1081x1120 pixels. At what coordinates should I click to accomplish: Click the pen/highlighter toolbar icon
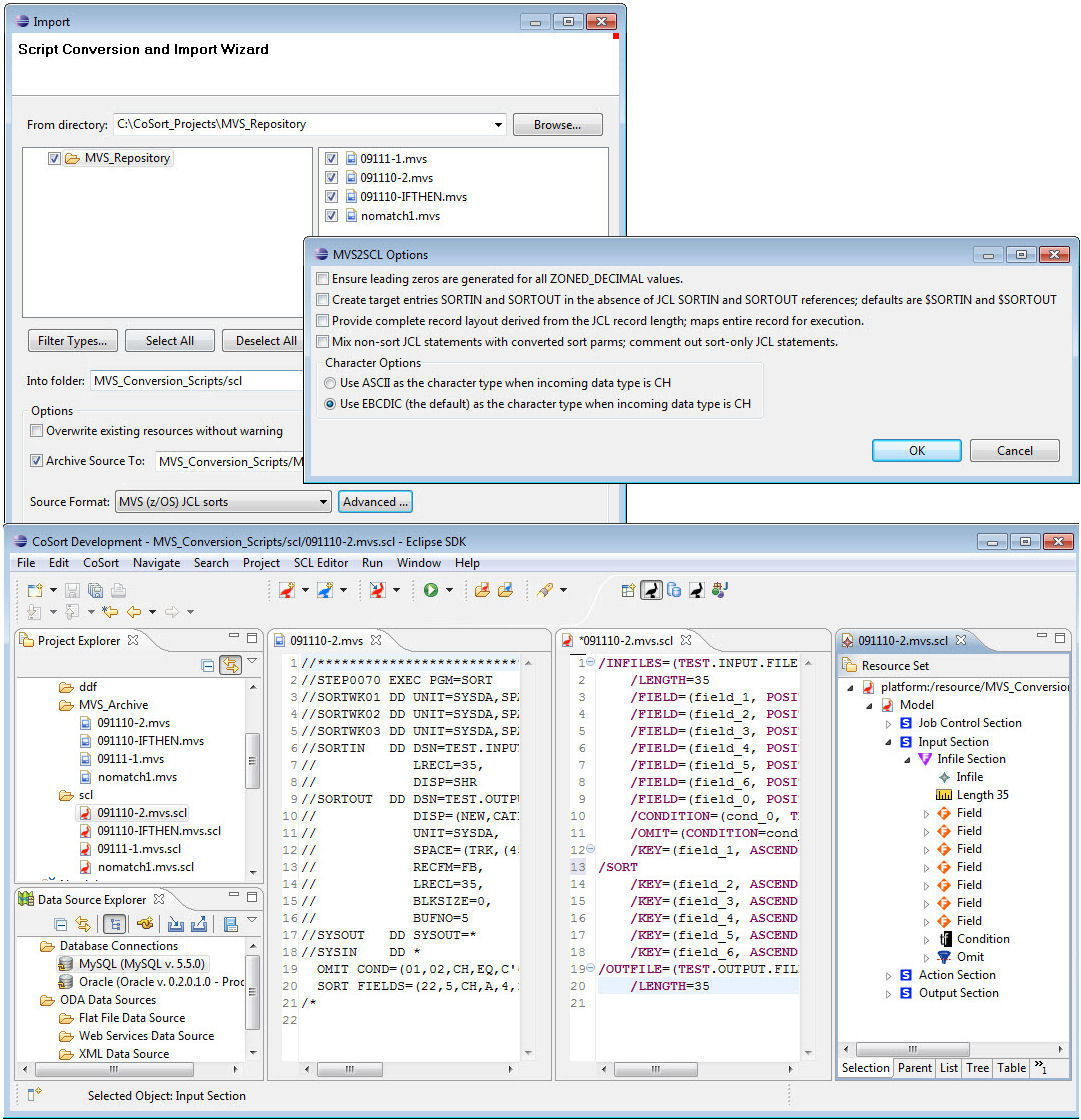pos(545,590)
